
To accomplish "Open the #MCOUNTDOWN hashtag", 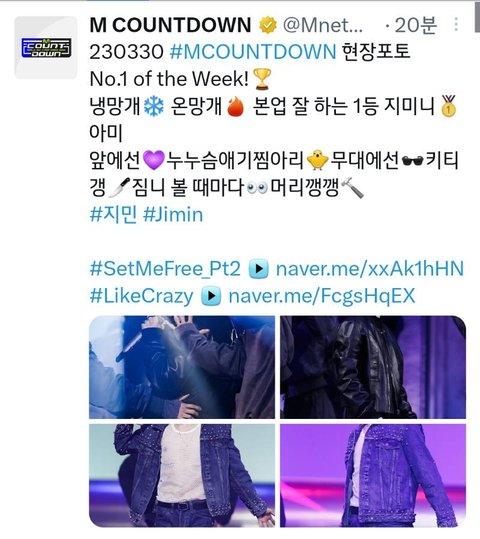I will (253, 52).
